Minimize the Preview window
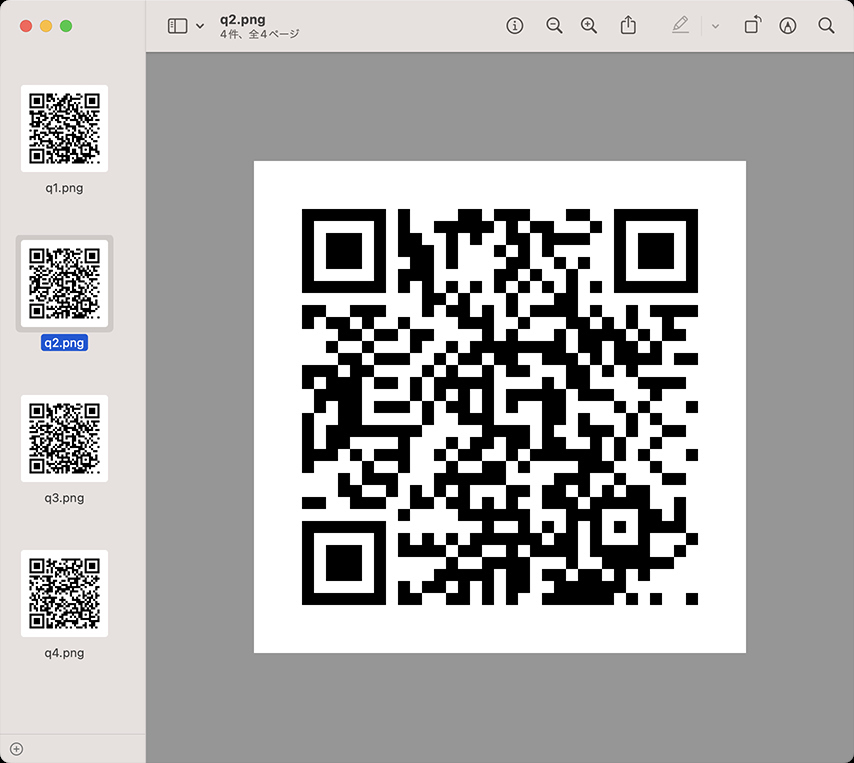Screen dimensions: 854x763 [46, 26]
